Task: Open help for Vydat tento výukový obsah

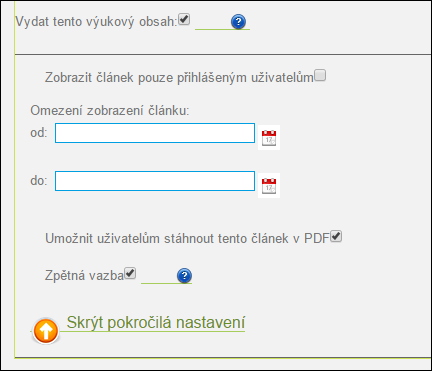Action: pos(238,22)
